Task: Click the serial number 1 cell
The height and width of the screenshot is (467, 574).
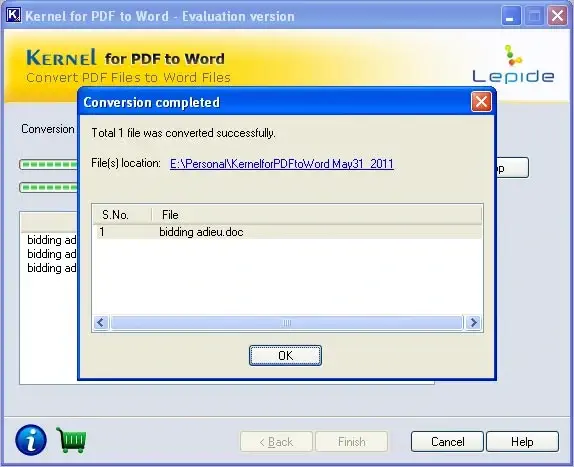Action: (x=102, y=232)
